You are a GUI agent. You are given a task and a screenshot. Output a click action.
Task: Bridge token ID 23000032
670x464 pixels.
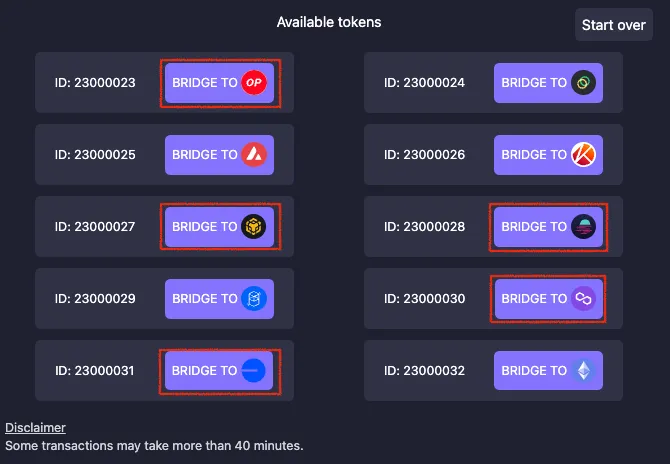point(548,370)
